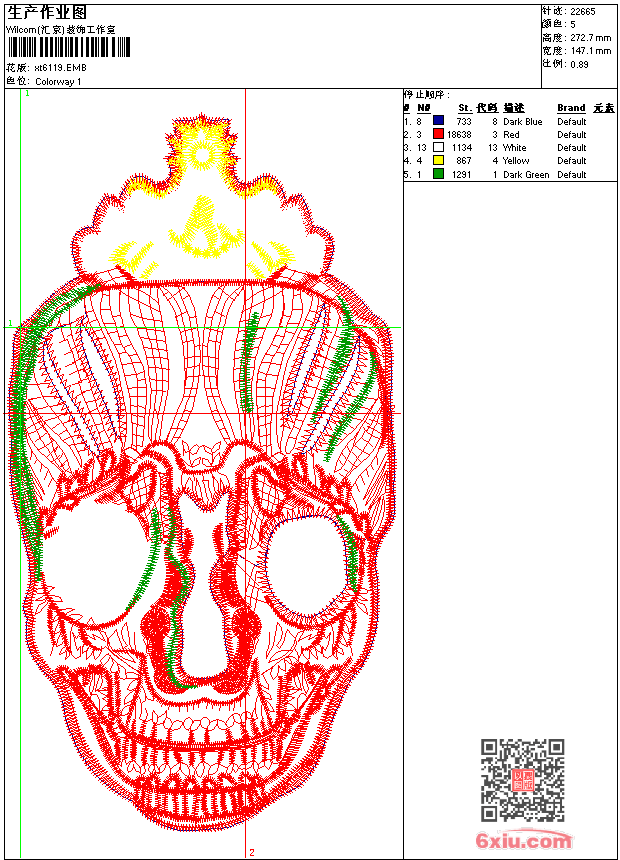
Task: Click the file name xt6119.EMB
Action: coord(60,67)
